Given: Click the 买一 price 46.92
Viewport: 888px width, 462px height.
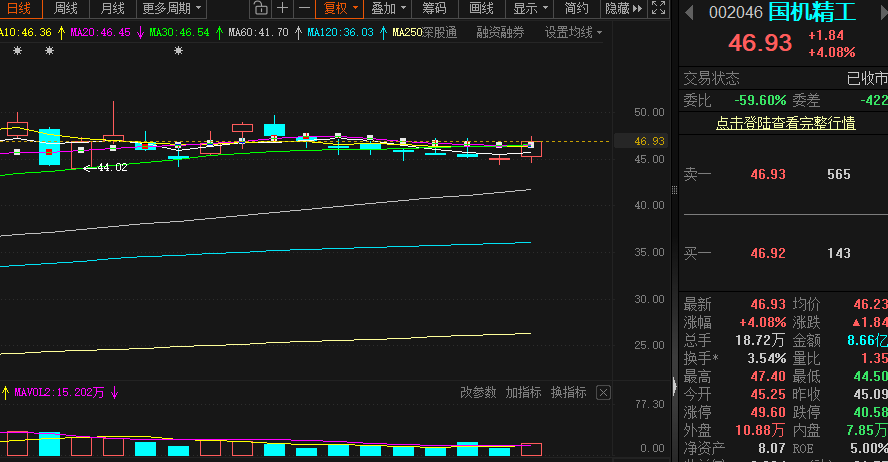Looking at the screenshot, I should (768, 253).
